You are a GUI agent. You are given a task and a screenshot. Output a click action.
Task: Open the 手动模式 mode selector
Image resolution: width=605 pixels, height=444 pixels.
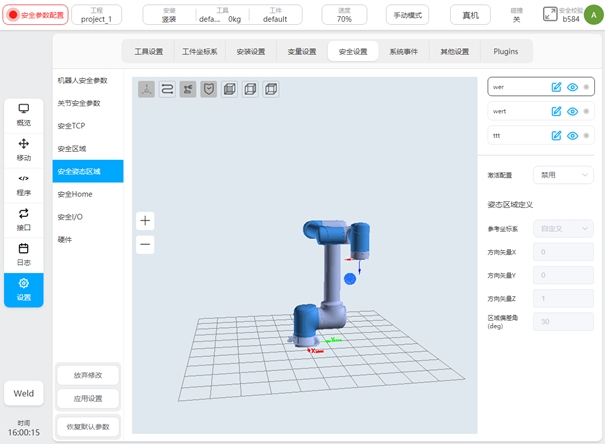[x=408, y=15]
